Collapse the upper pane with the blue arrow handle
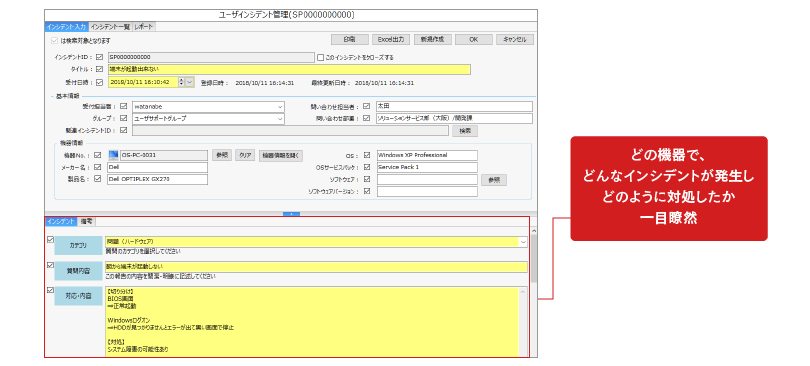Viewport: 810px width, 366px height. pyautogui.click(x=291, y=214)
